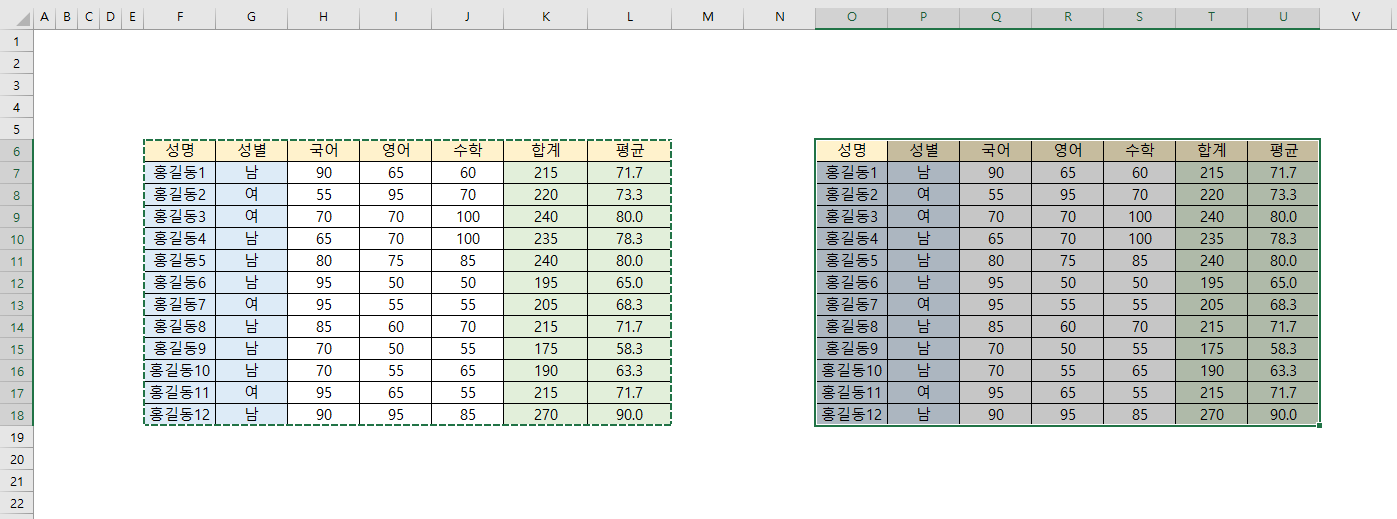The width and height of the screenshot is (1397, 519).
Task: Click the Select All corner button
Action: pos(16,16)
